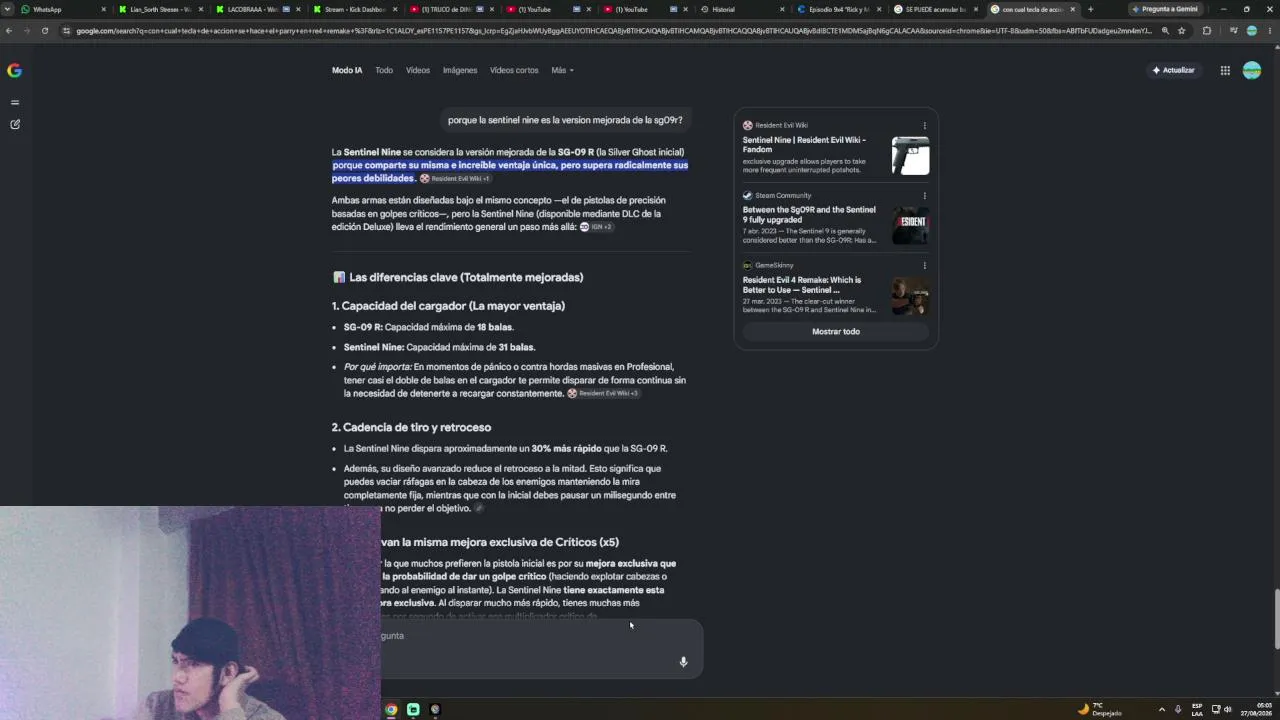The image size is (1280, 720).
Task: Open the Google account avatar
Action: click(x=1252, y=70)
